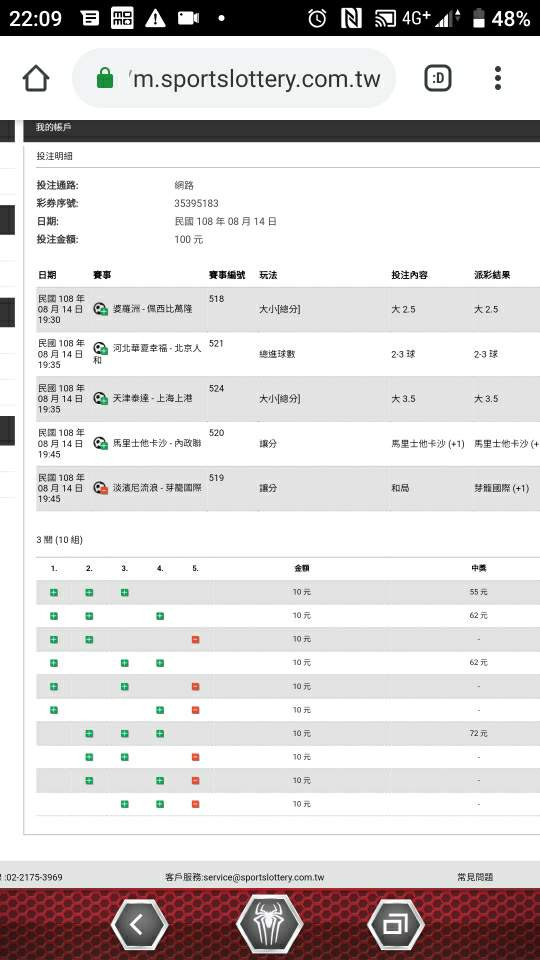540x960 pixels.
Task: Click the service@sportslottery.com.tw email link
Action: point(263,877)
